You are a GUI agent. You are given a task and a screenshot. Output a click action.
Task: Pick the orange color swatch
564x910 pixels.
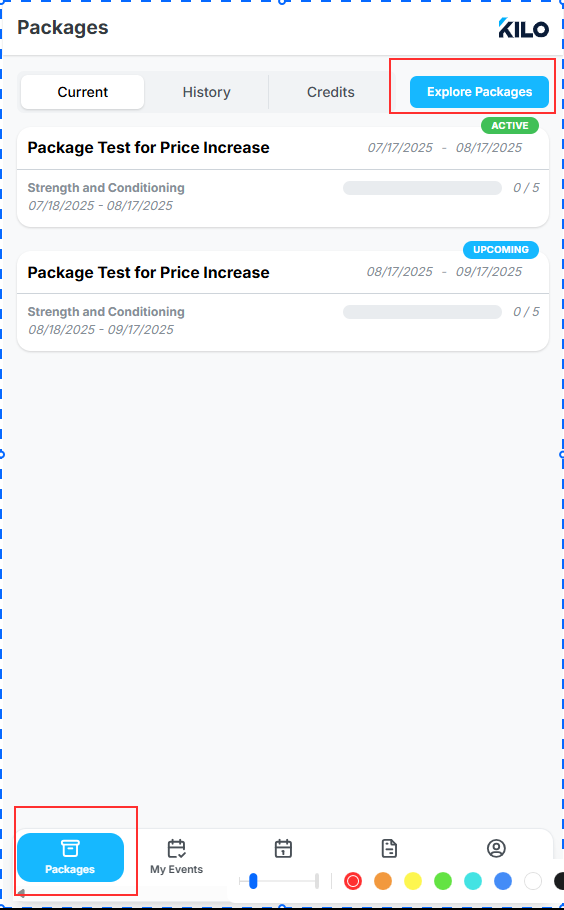click(x=383, y=881)
